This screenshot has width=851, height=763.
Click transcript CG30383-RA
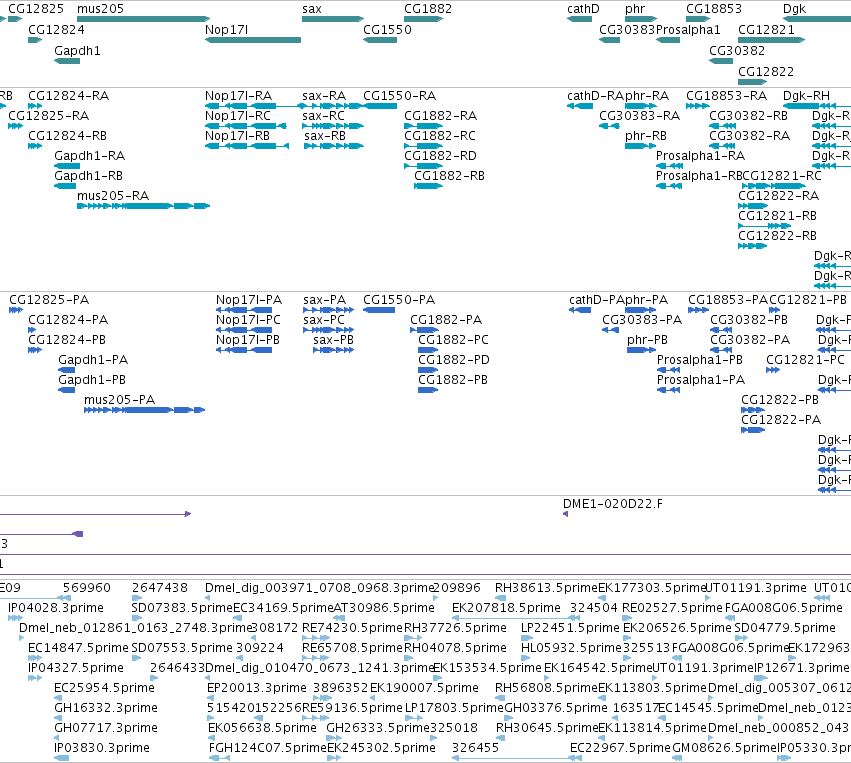(x=639, y=116)
